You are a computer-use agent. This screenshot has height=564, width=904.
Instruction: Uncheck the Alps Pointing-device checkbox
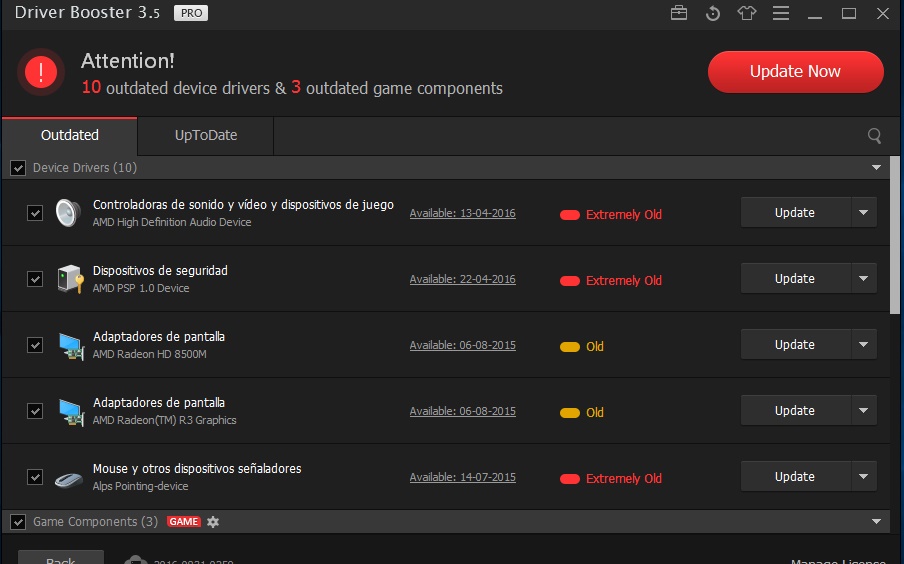[35, 477]
